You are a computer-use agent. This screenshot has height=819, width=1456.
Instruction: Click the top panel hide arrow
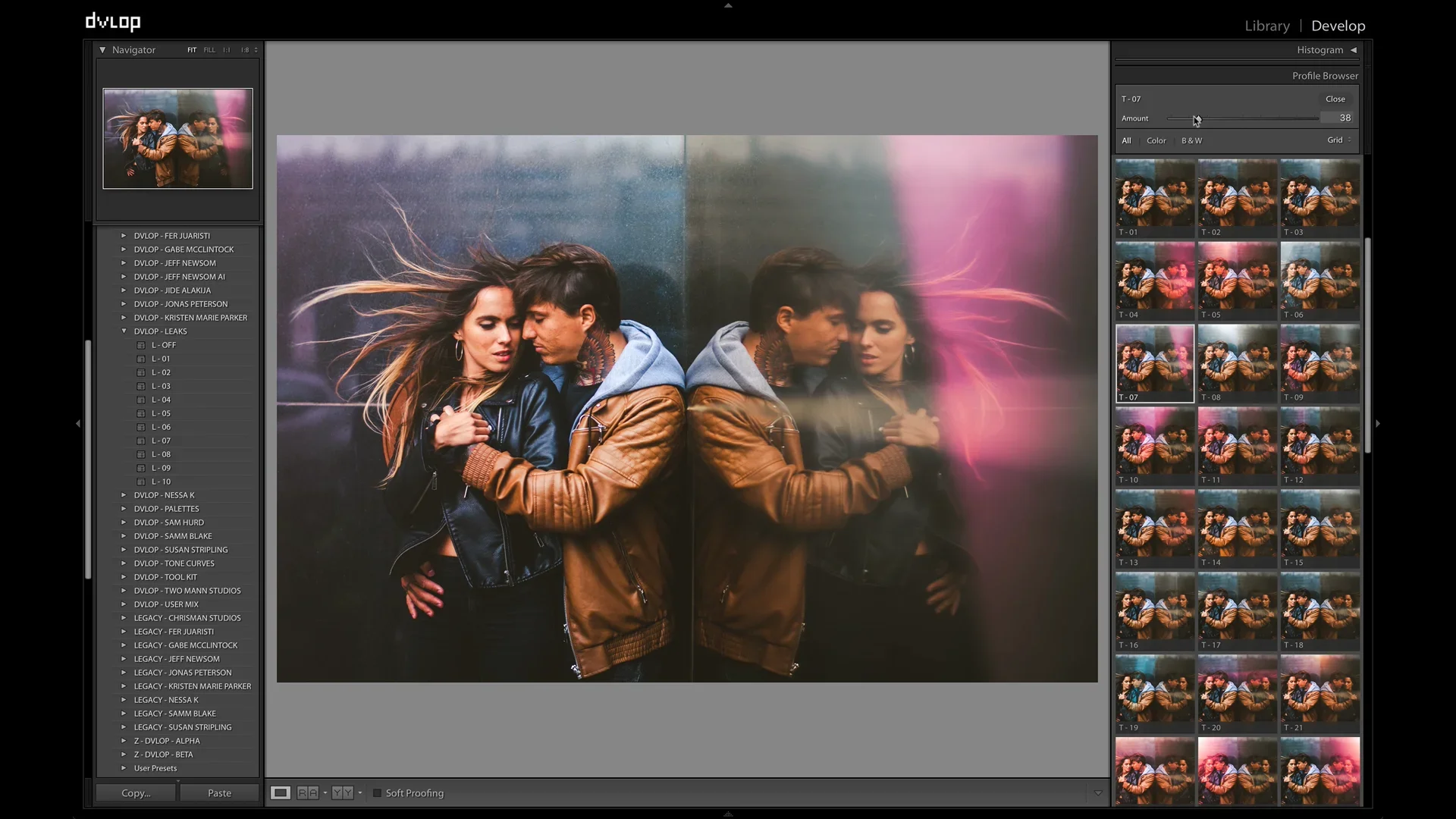point(728,5)
